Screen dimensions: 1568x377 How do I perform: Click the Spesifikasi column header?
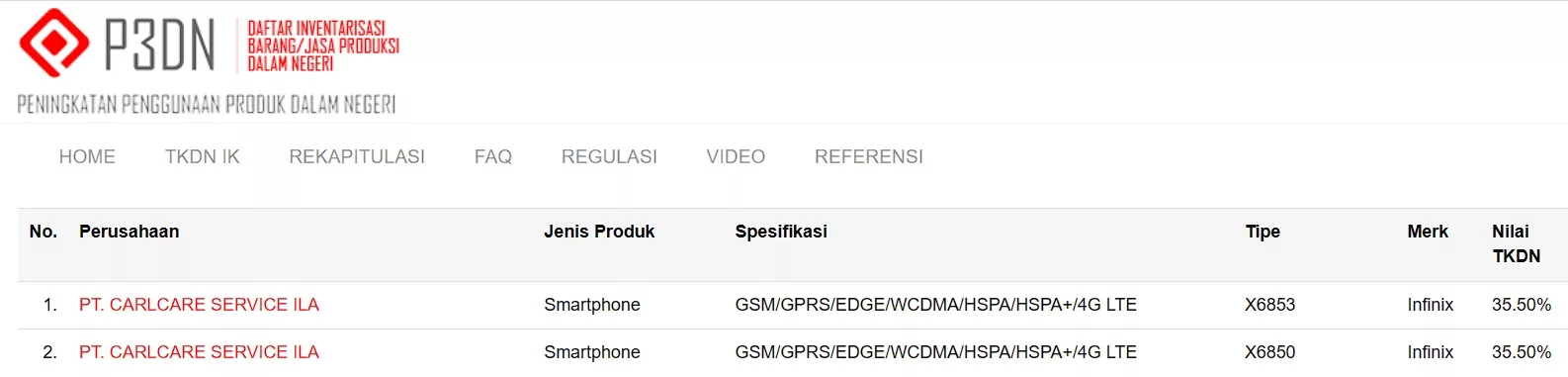(x=781, y=232)
